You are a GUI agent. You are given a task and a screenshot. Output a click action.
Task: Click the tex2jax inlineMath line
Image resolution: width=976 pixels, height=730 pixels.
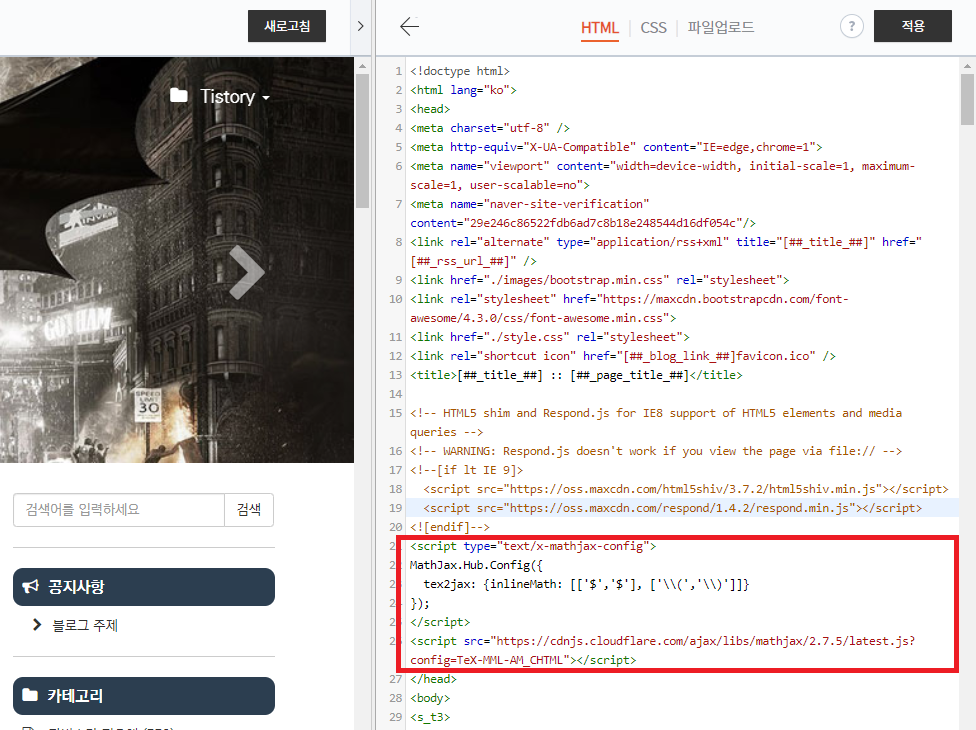[586, 584]
